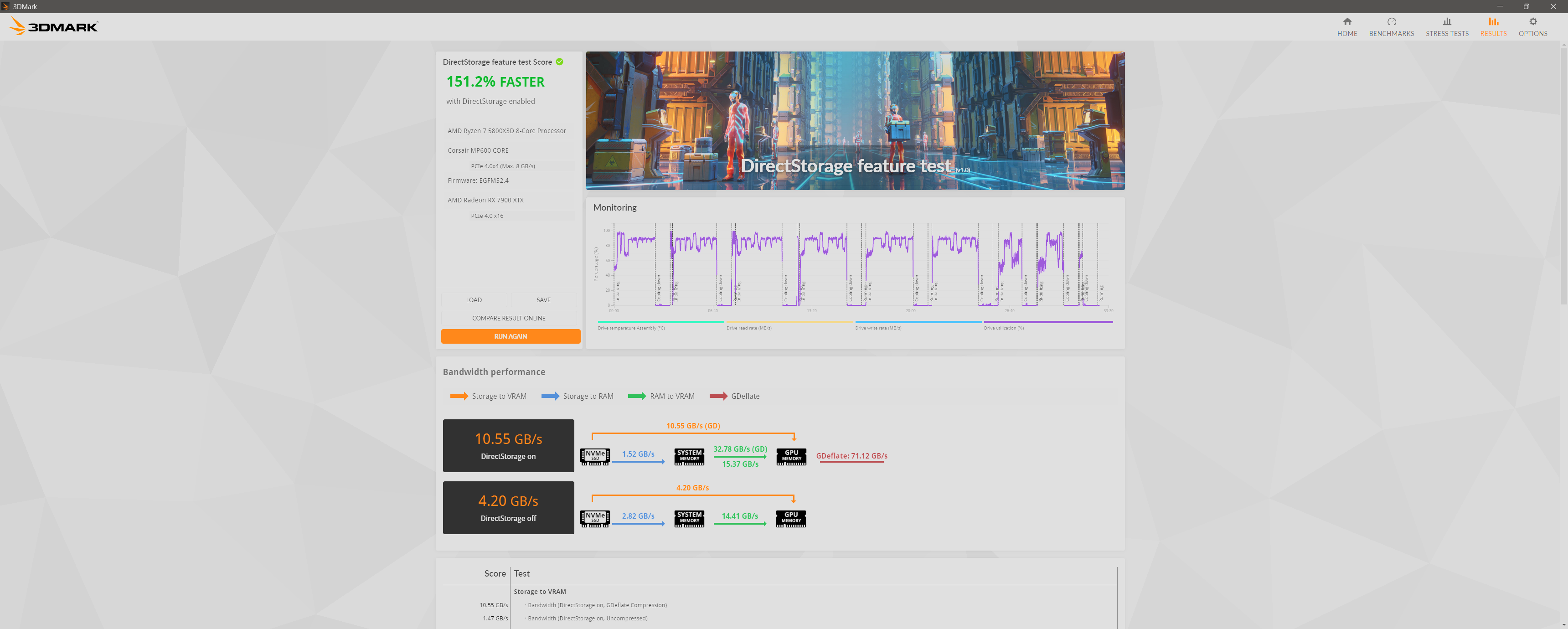Click the orange Storage to VRAM arrow
The width and height of the screenshot is (1568, 629).
point(459,396)
